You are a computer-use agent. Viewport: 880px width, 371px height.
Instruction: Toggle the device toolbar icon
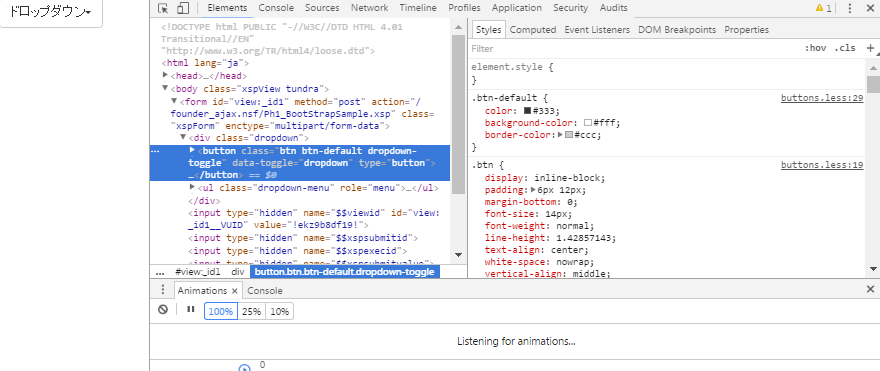pos(182,8)
